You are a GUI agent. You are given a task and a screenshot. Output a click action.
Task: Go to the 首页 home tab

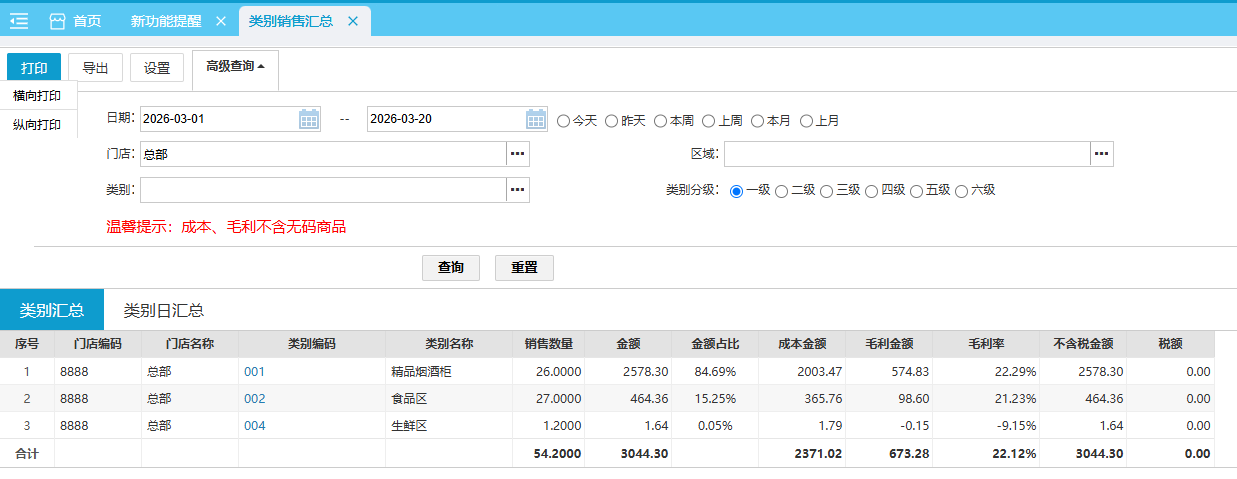click(x=75, y=21)
